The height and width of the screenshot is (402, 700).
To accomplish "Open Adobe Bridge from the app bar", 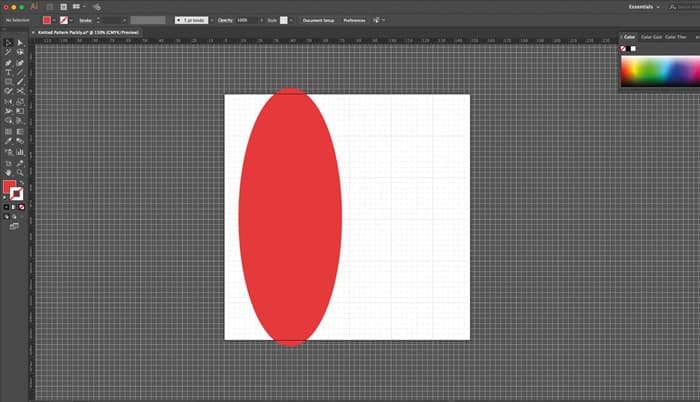I will [50, 7].
